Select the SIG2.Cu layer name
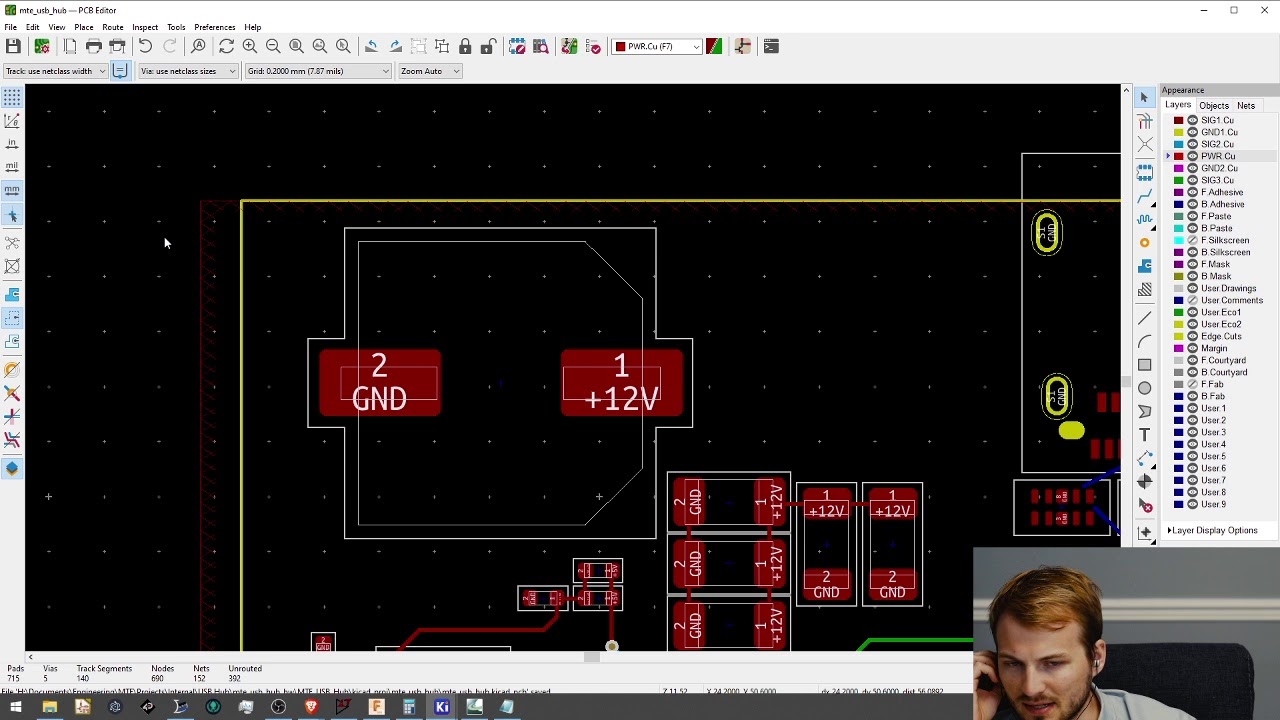This screenshot has width=1280, height=720. click(1217, 144)
